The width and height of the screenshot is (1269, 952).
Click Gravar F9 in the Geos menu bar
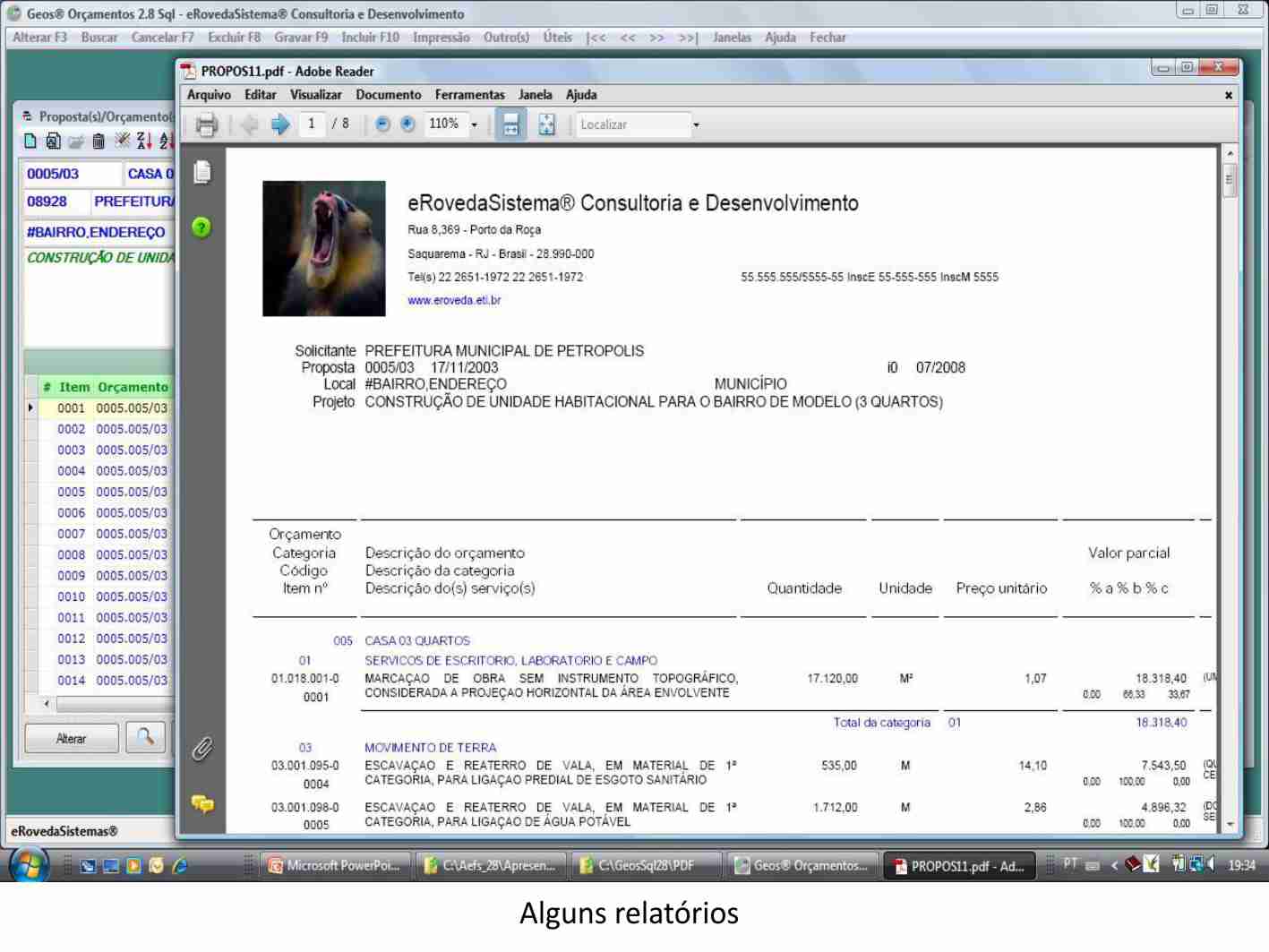tap(302, 38)
